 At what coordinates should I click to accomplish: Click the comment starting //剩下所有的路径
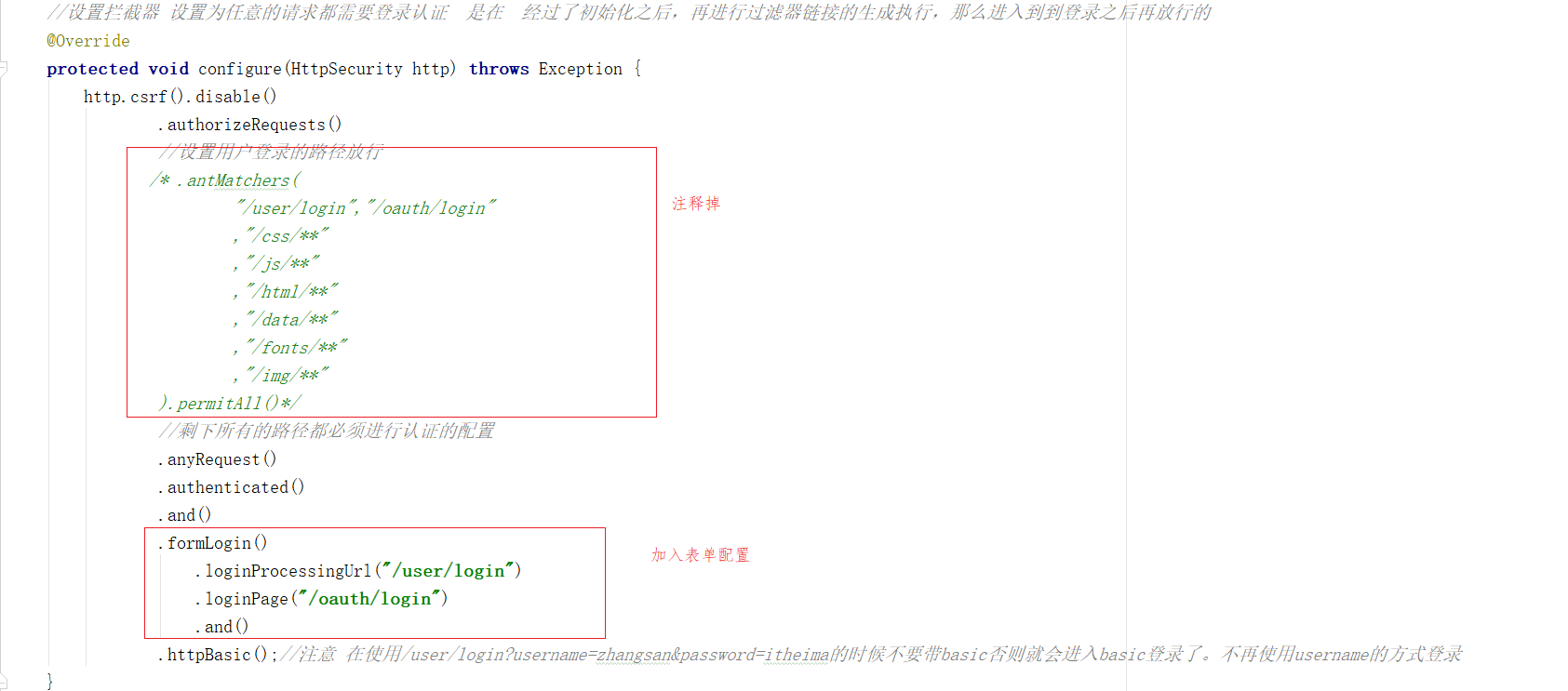[x=327, y=431]
